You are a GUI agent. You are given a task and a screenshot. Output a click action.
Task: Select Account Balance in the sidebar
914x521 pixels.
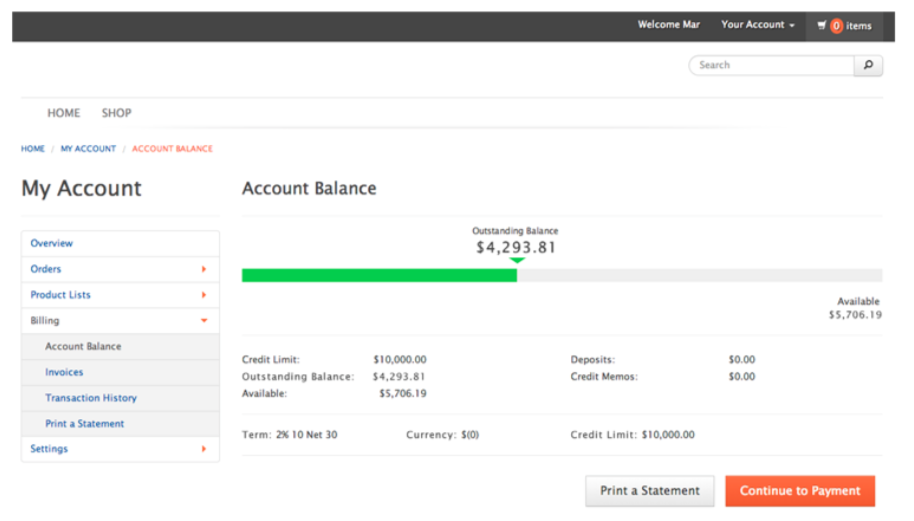point(83,346)
